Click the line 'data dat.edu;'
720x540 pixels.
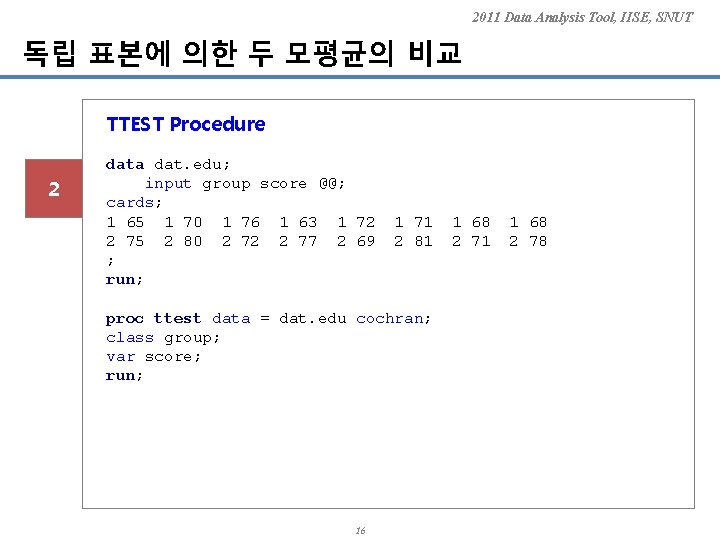click(x=168, y=164)
